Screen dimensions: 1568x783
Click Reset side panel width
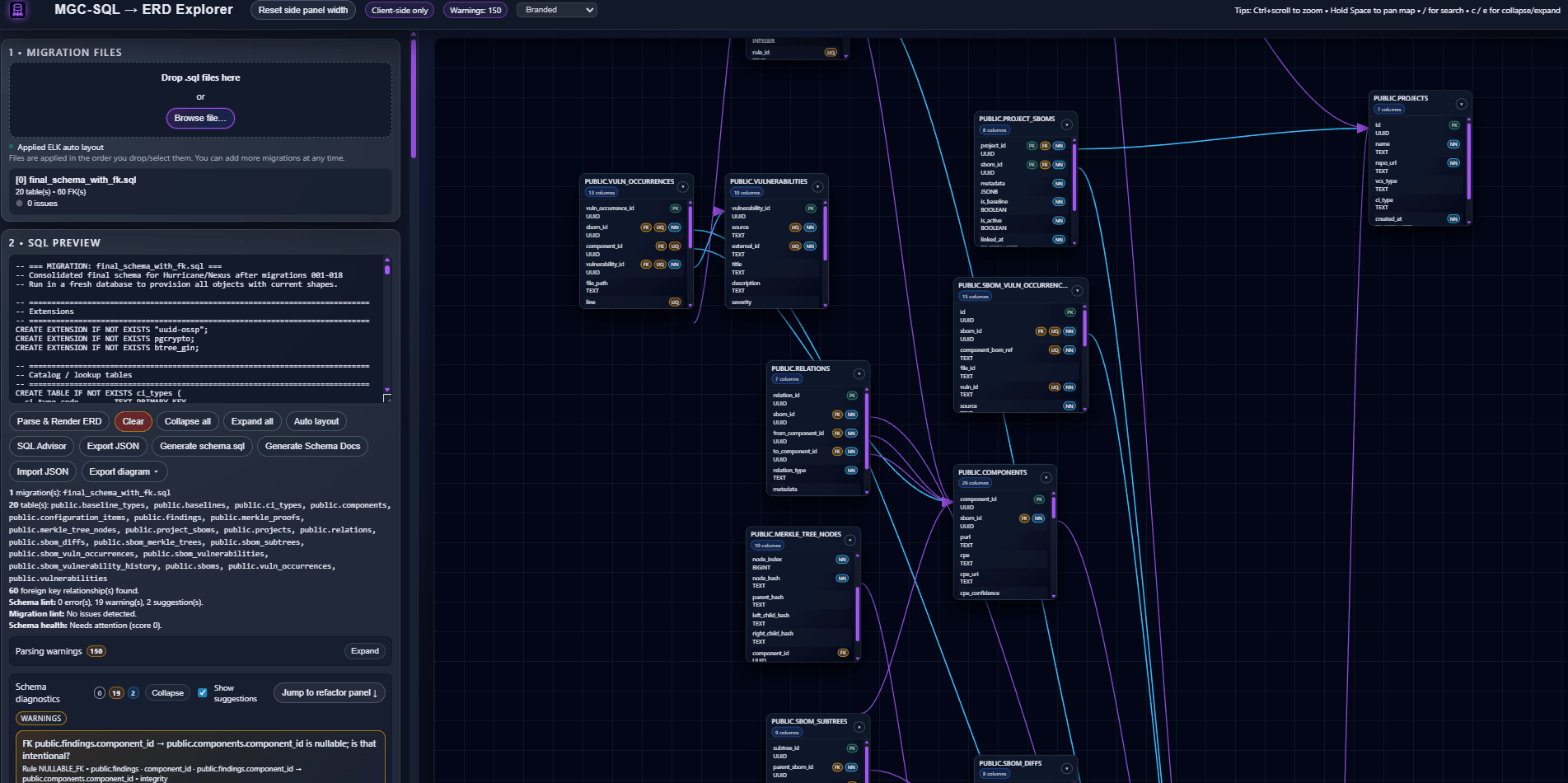pos(303,10)
